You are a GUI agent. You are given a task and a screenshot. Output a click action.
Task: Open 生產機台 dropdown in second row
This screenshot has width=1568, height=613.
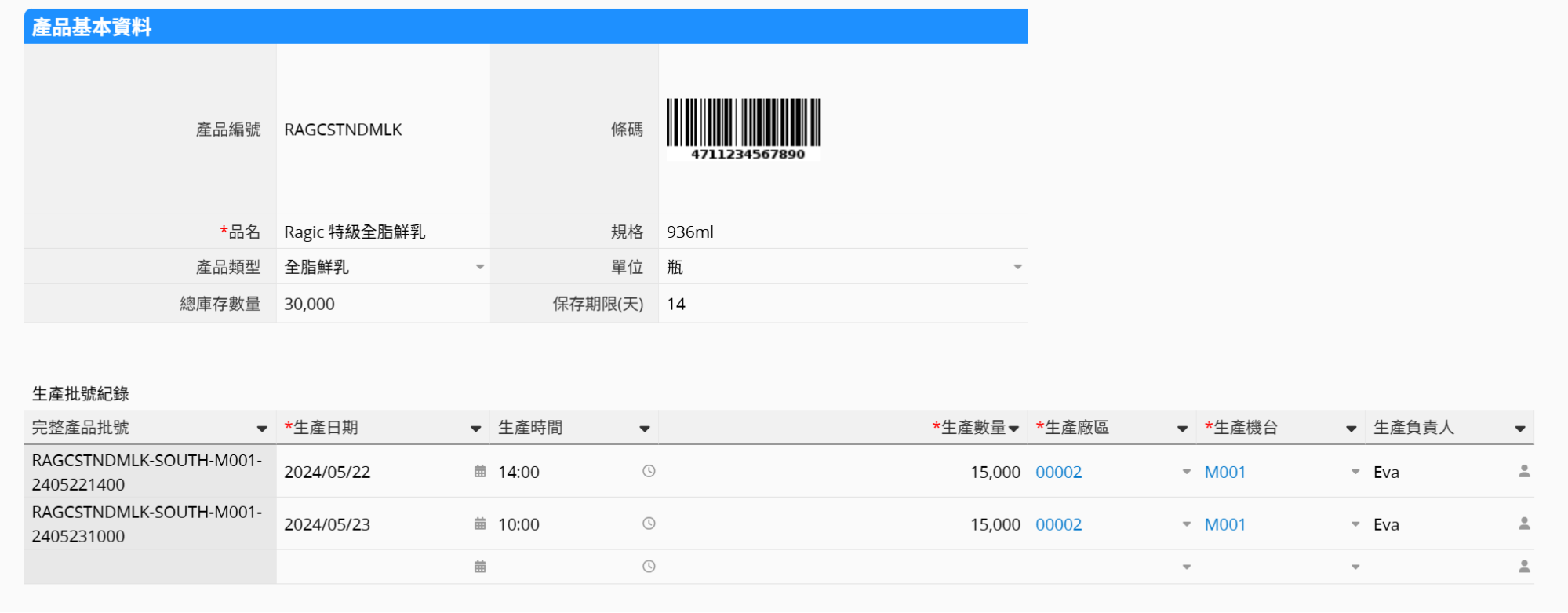click(1355, 524)
